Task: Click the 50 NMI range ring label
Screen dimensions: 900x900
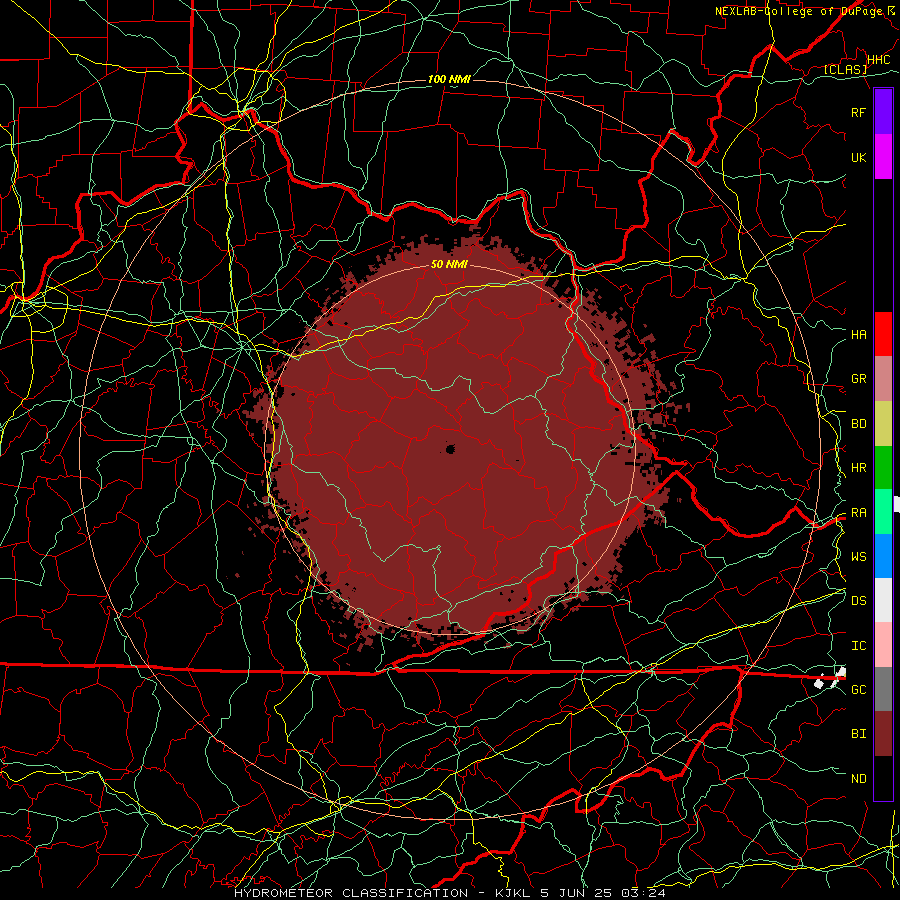Action: point(449,264)
